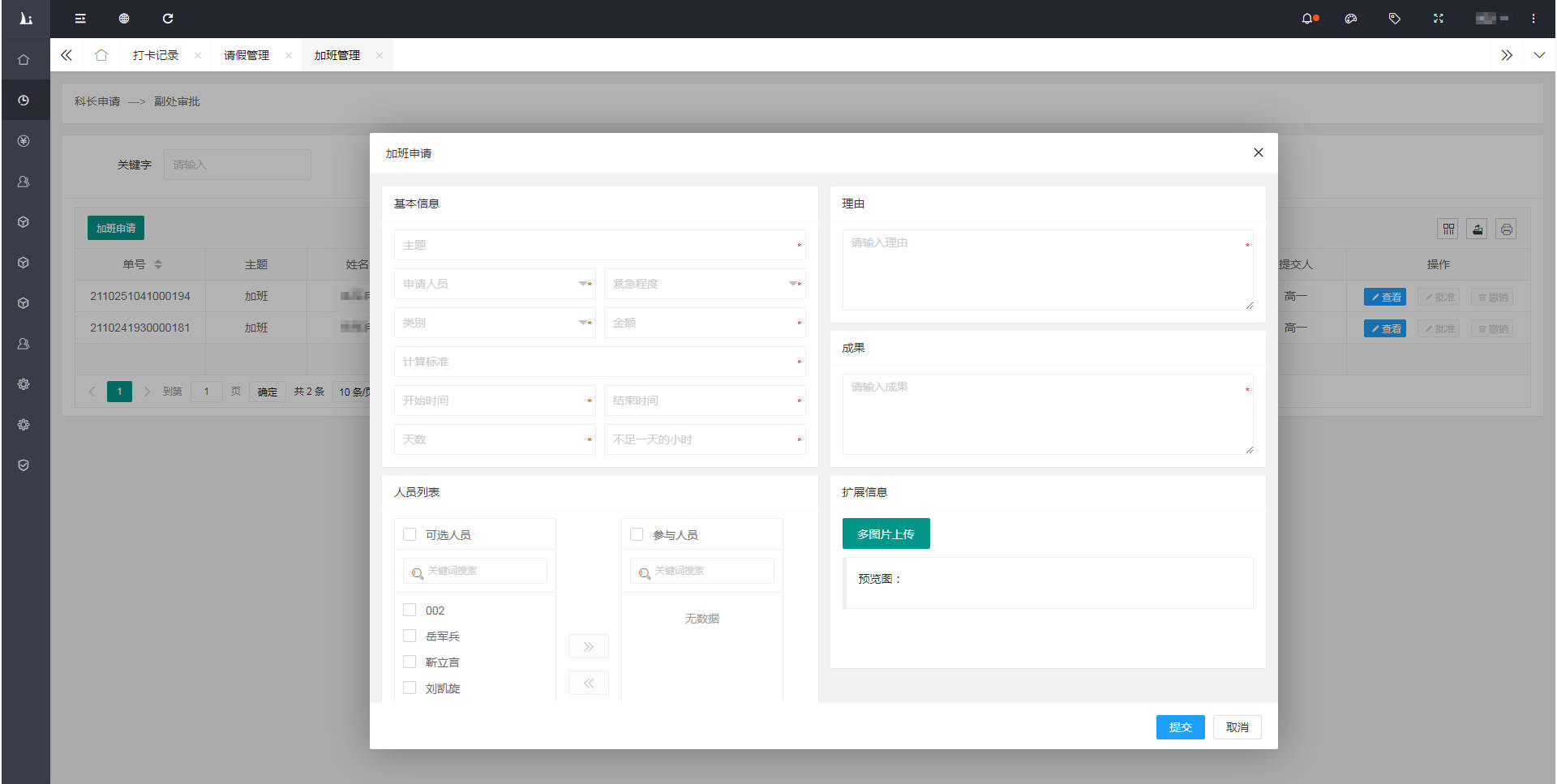Click the 提交 button
Screen dimensions: 1557x784
[1180, 727]
